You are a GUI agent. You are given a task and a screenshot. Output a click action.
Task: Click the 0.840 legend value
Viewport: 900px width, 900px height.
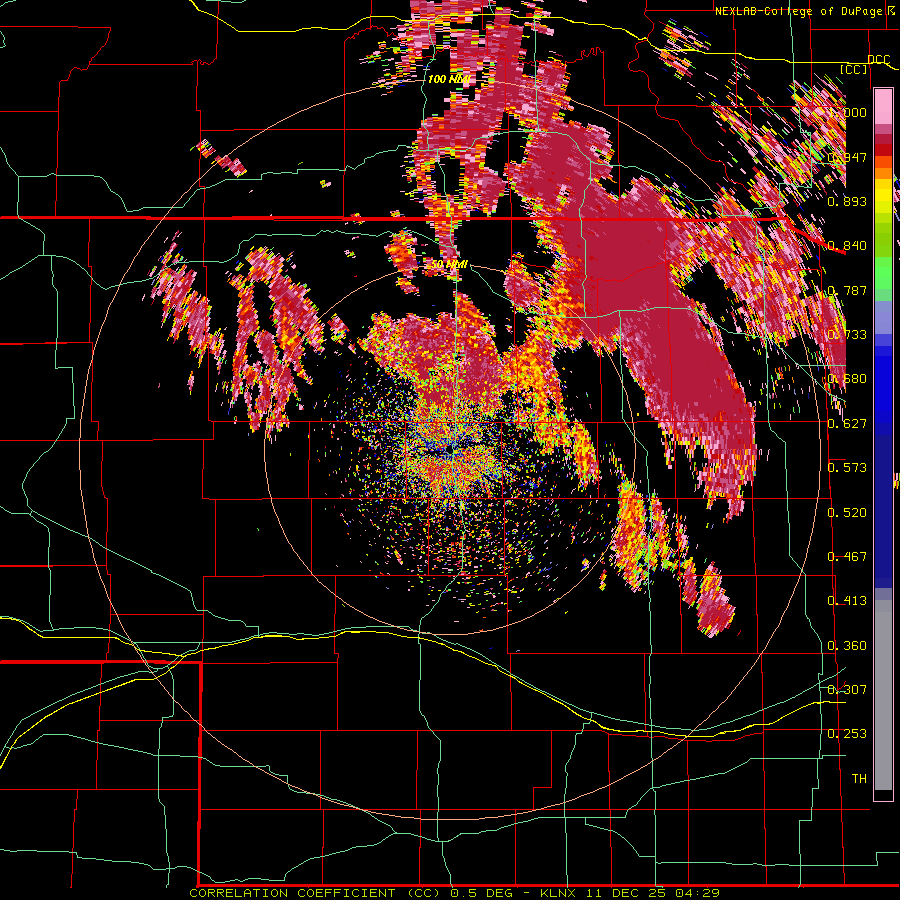pyautogui.click(x=847, y=246)
